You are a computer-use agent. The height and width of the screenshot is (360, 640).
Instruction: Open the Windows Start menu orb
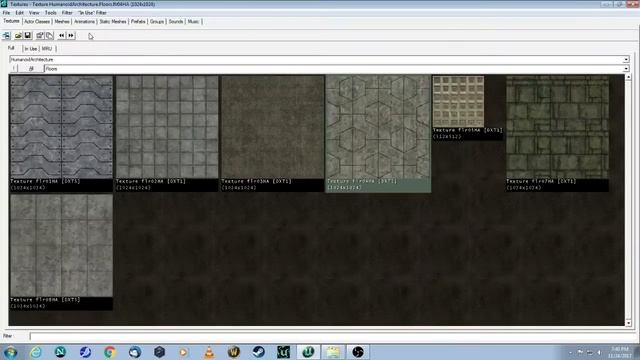click(10, 352)
